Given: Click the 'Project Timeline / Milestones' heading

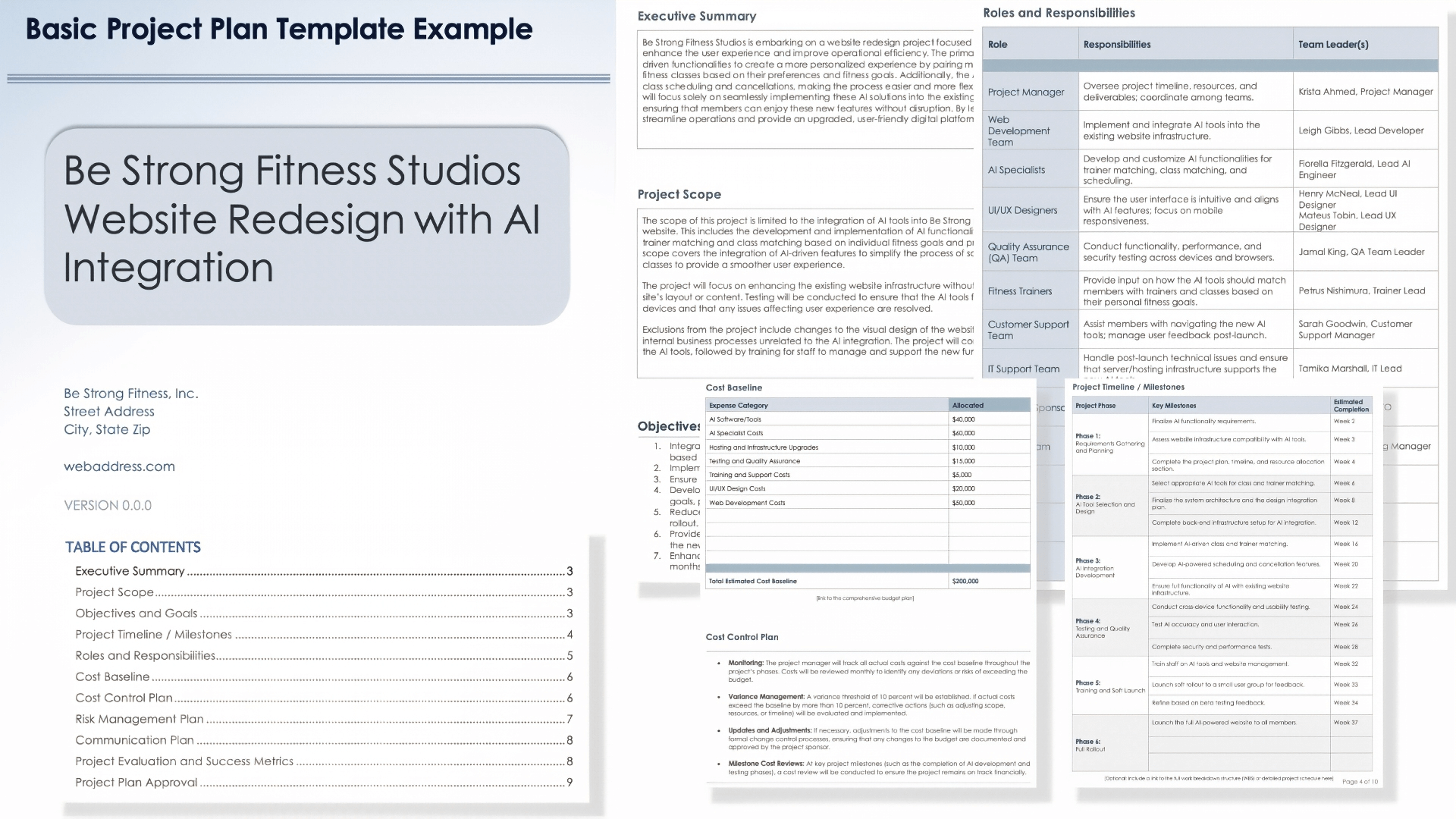Looking at the screenshot, I should coord(1128,388).
